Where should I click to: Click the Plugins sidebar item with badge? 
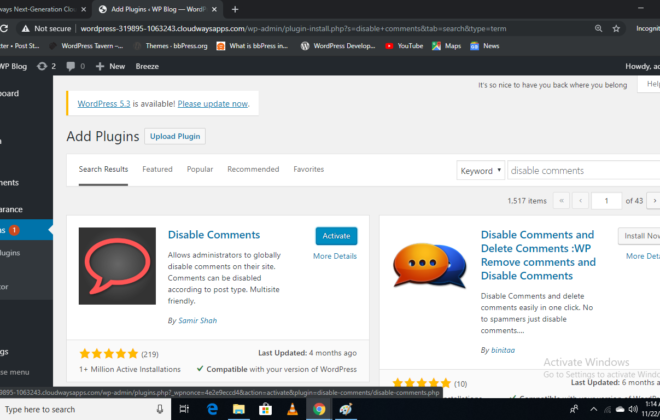point(26,230)
